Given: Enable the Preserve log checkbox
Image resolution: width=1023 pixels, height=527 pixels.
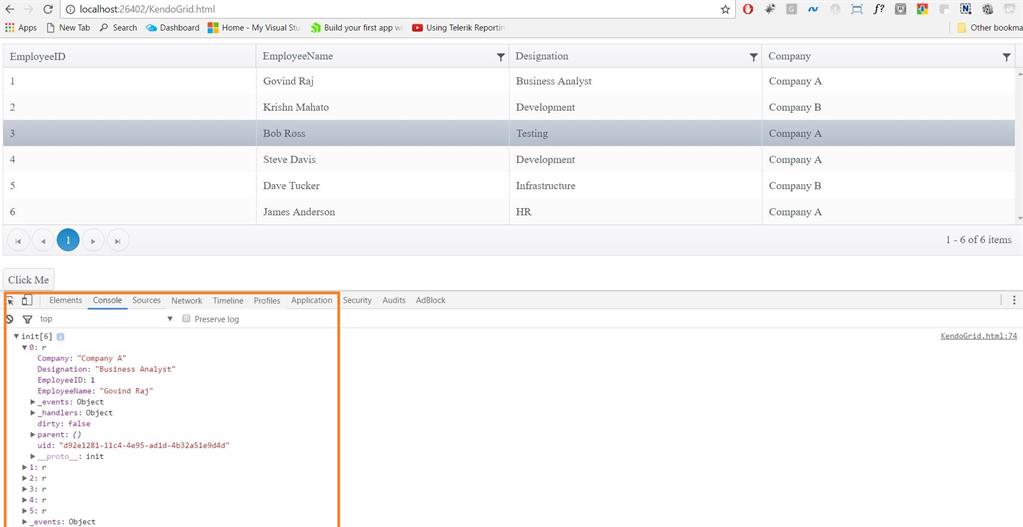Looking at the screenshot, I should click(186, 319).
